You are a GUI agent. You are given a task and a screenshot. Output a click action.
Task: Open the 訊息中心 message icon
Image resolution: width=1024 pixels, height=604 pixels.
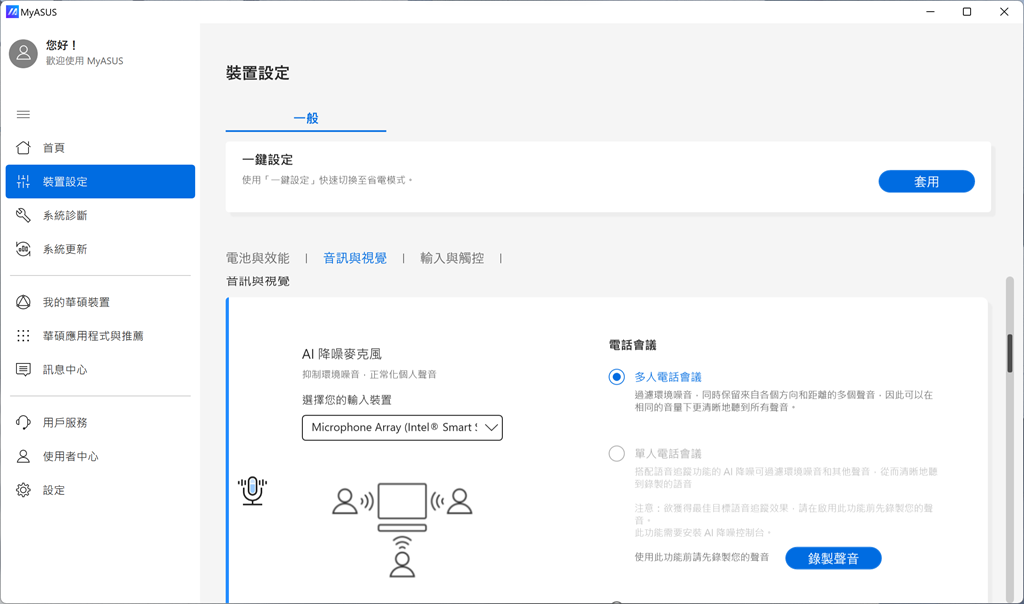click(x=23, y=370)
